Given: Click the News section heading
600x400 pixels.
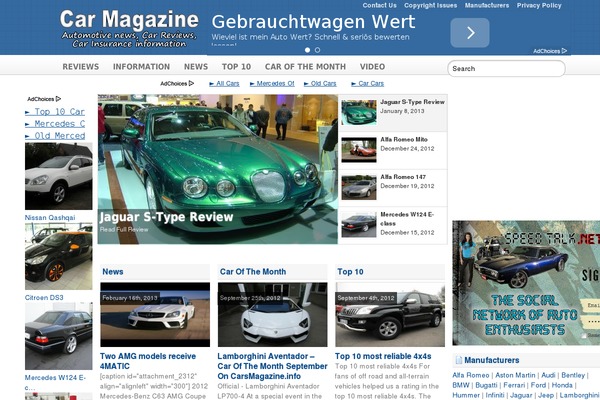Looking at the screenshot, I should click(112, 272).
